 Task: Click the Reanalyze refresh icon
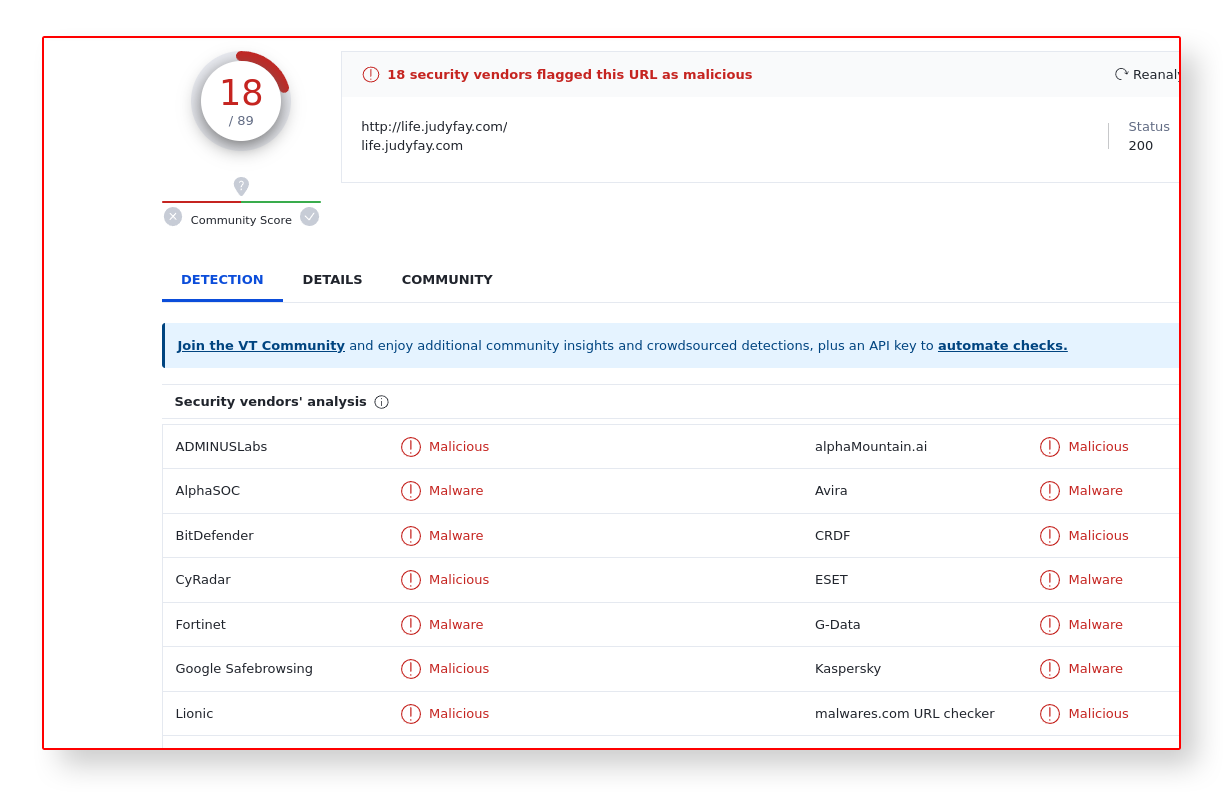tap(1121, 74)
